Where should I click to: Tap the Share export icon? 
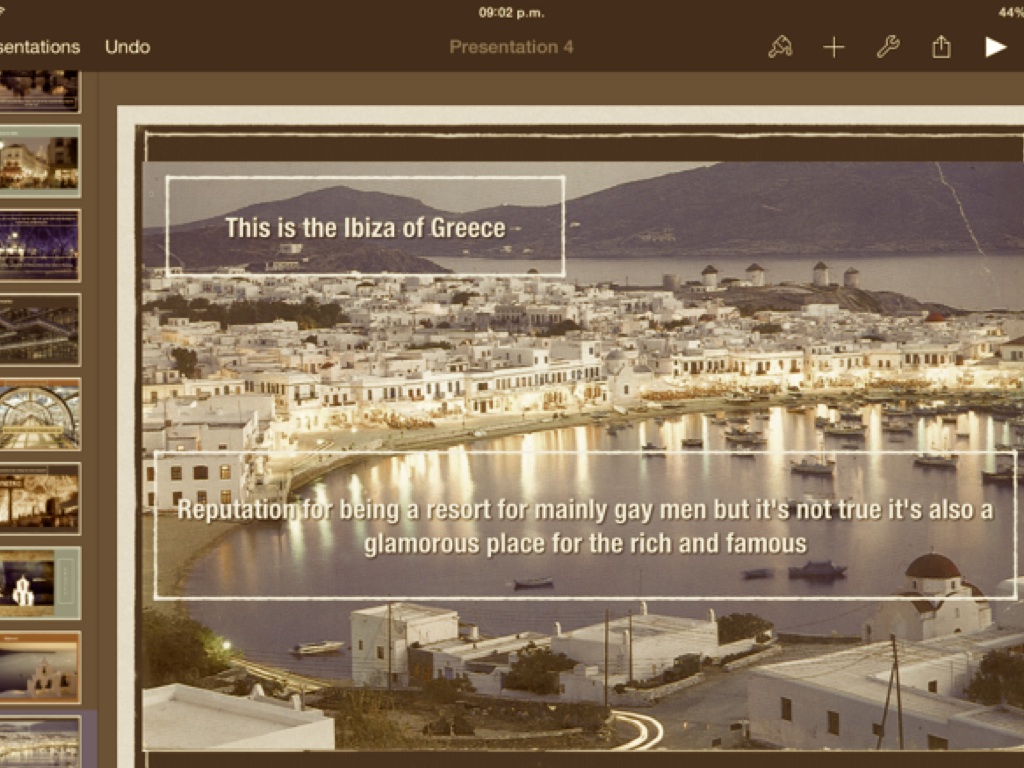(x=941, y=47)
